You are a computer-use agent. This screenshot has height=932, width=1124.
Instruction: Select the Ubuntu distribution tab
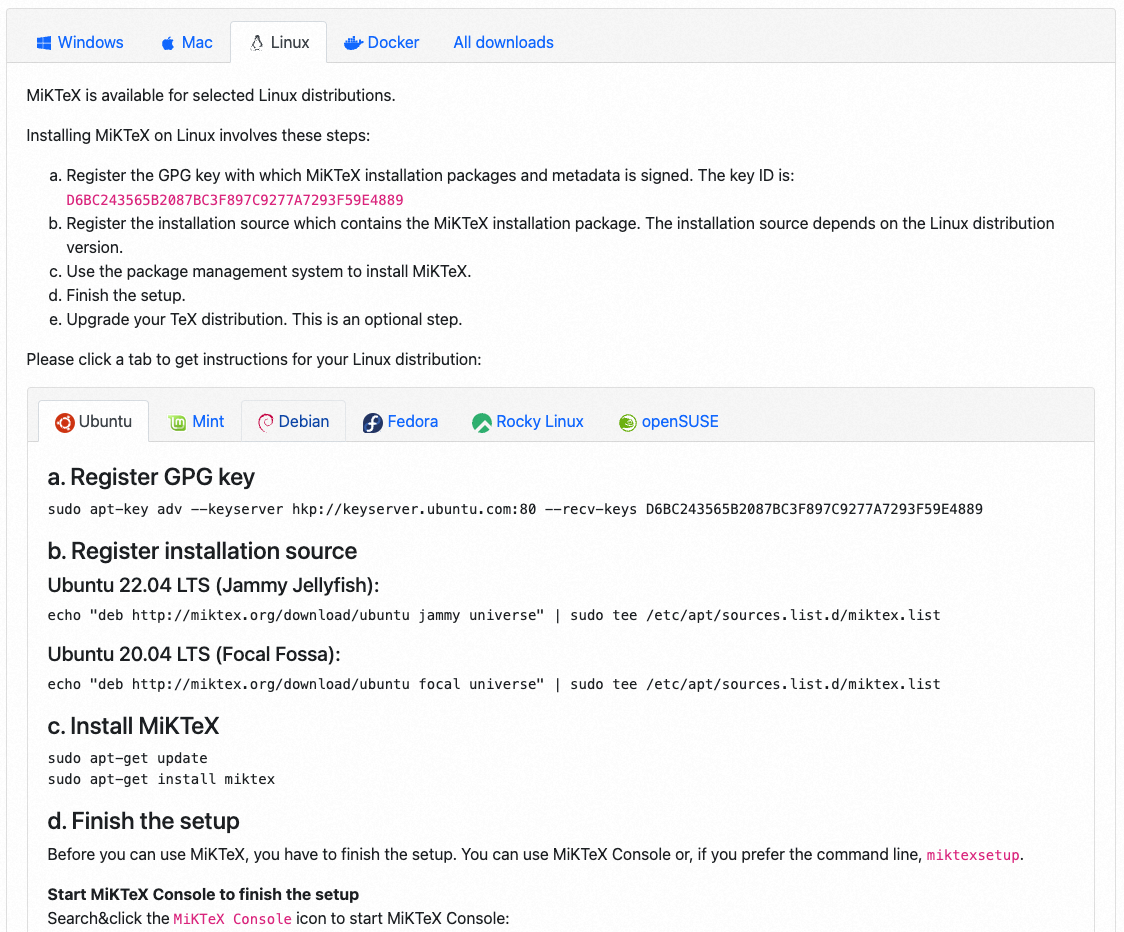94,422
